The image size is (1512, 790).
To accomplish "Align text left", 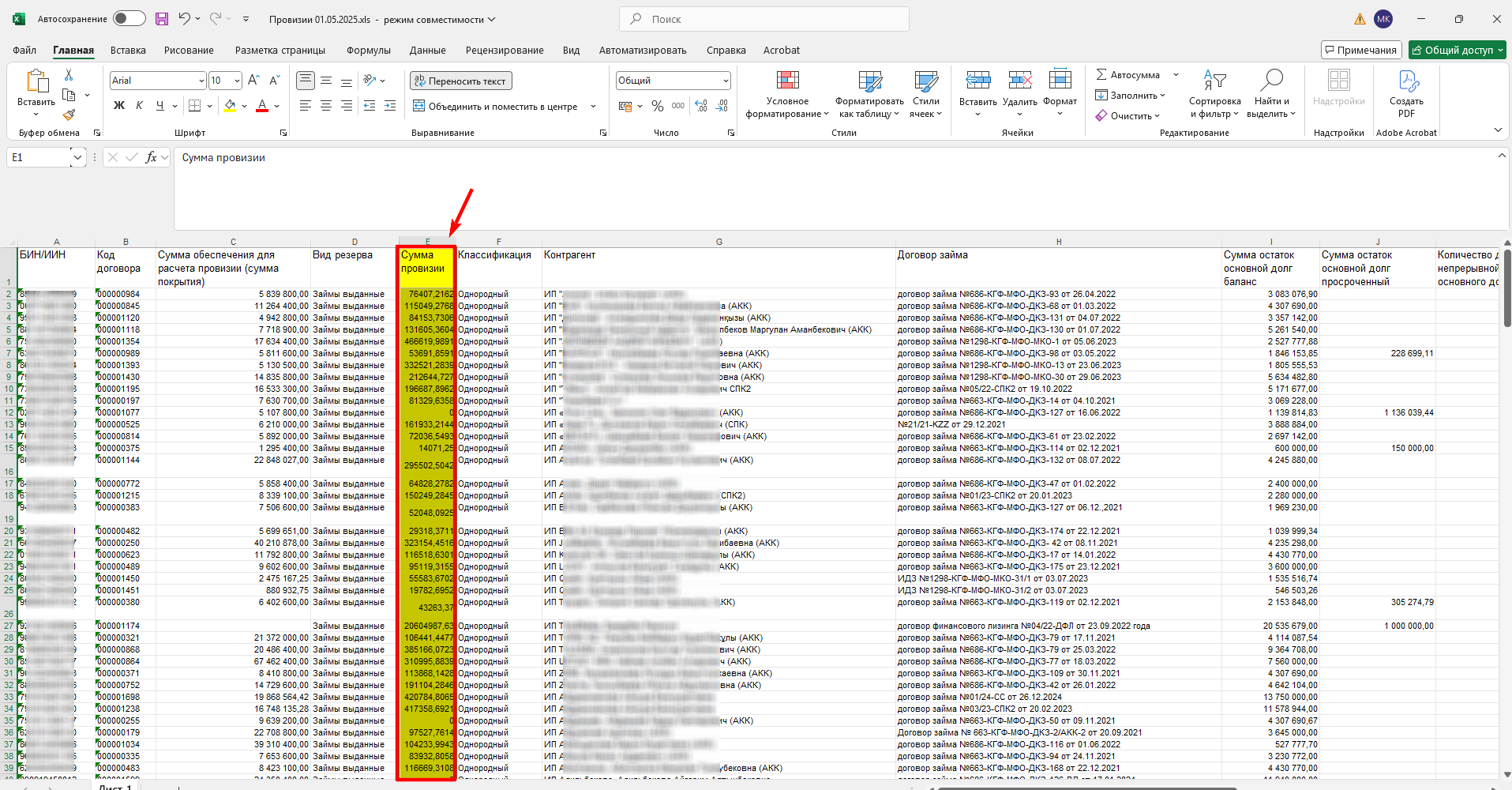I will 306,106.
